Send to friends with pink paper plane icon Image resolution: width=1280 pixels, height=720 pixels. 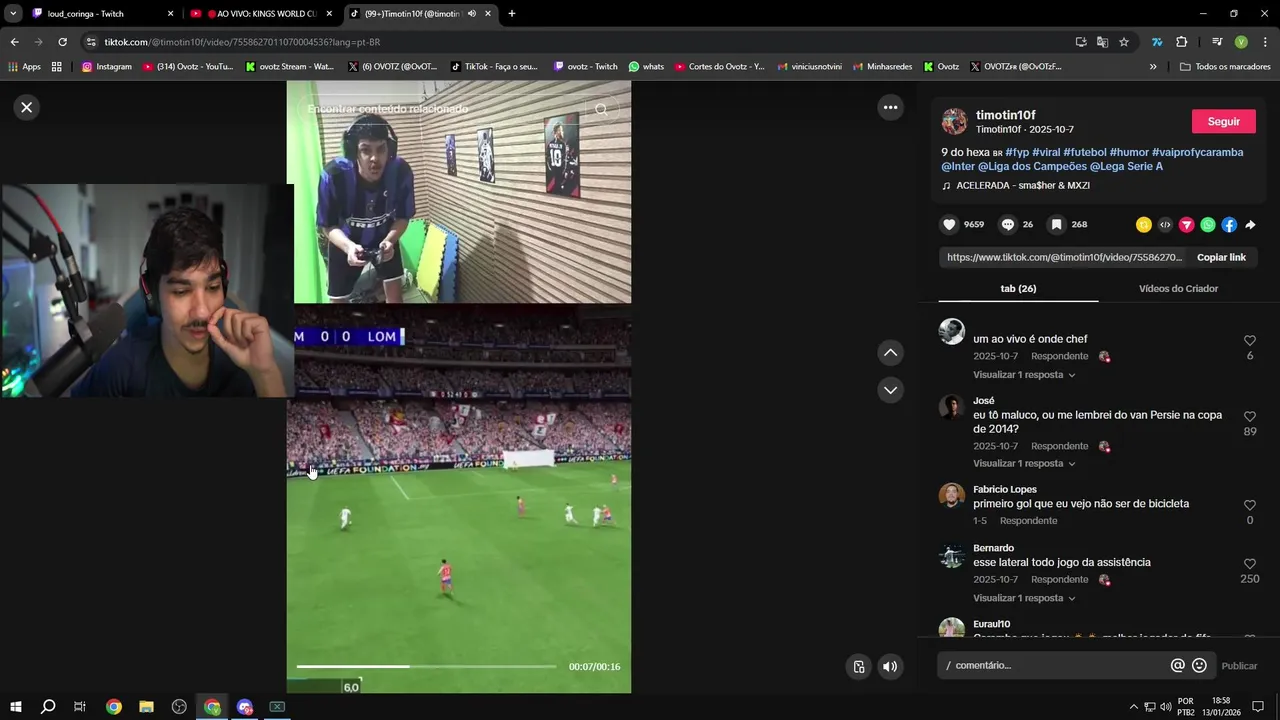(x=1186, y=225)
